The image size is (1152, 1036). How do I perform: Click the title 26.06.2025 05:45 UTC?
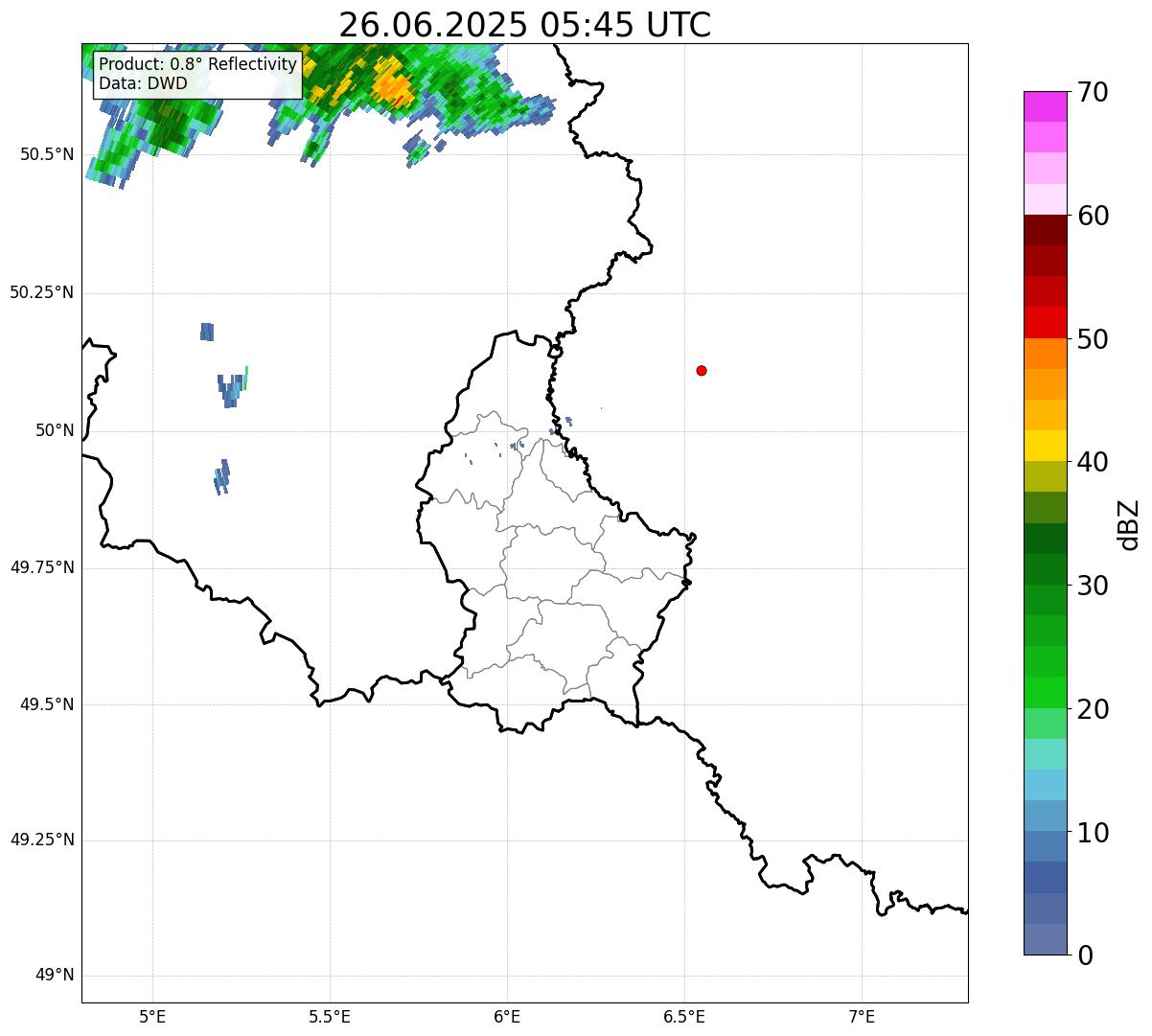tap(524, 24)
